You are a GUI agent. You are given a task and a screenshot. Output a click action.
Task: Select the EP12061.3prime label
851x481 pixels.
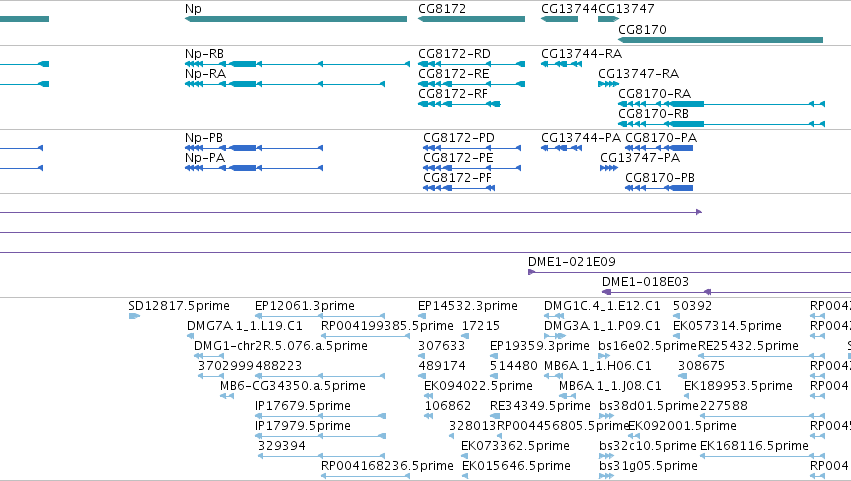point(305,306)
